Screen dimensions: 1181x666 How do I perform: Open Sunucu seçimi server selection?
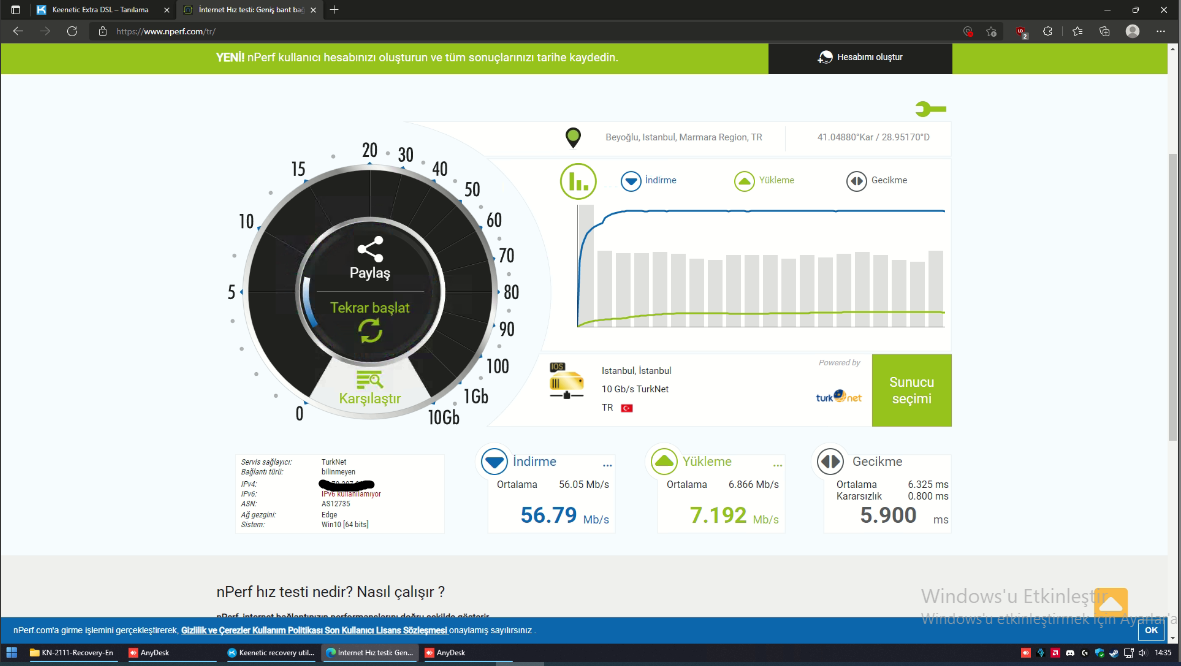(911, 390)
